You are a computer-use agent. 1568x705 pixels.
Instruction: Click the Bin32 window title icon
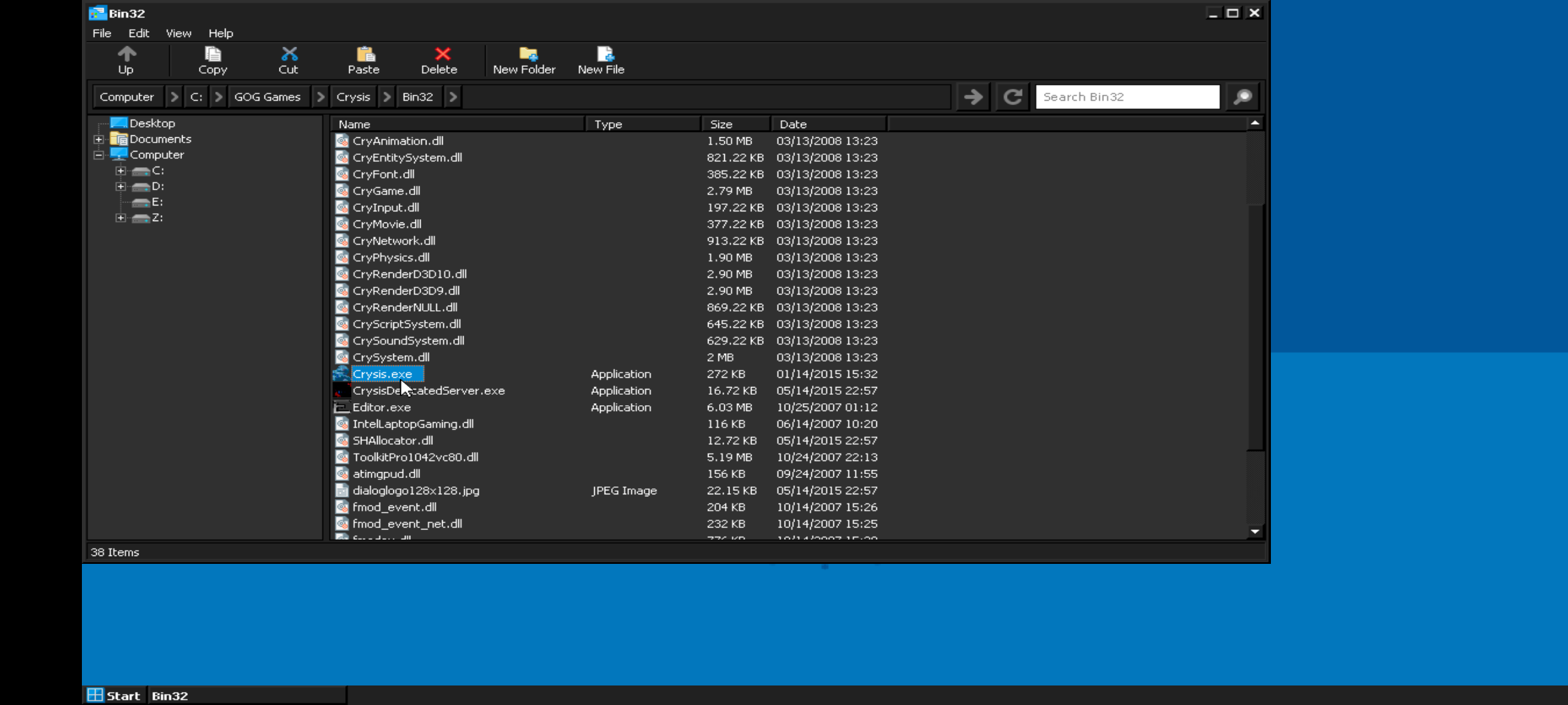(98, 13)
